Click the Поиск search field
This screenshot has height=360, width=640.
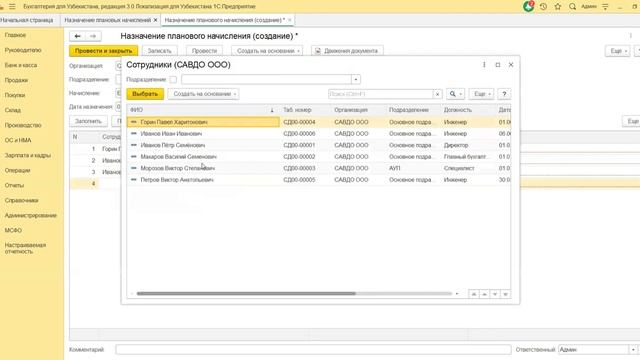coord(380,94)
